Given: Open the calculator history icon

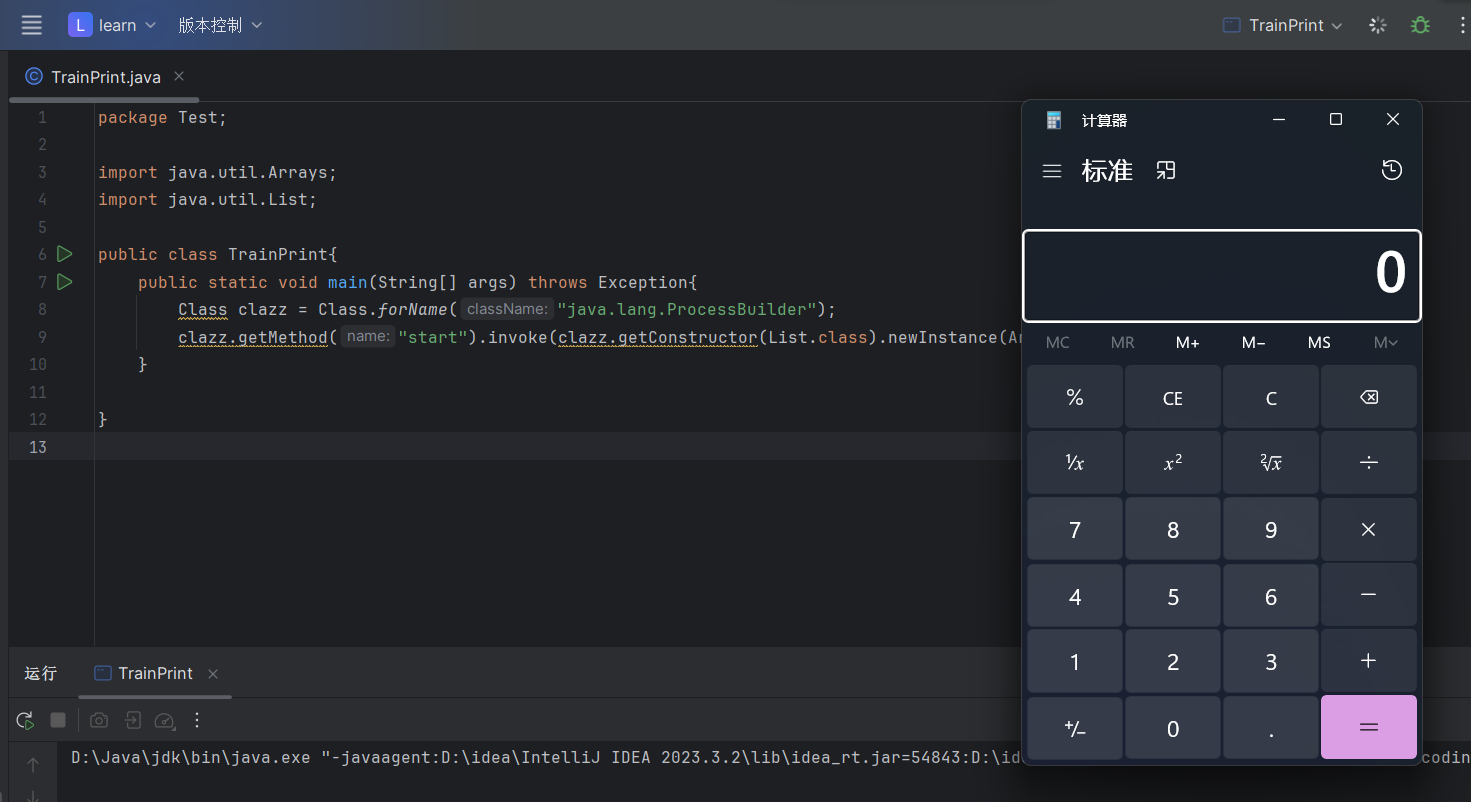Looking at the screenshot, I should pyautogui.click(x=1391, y=170).
